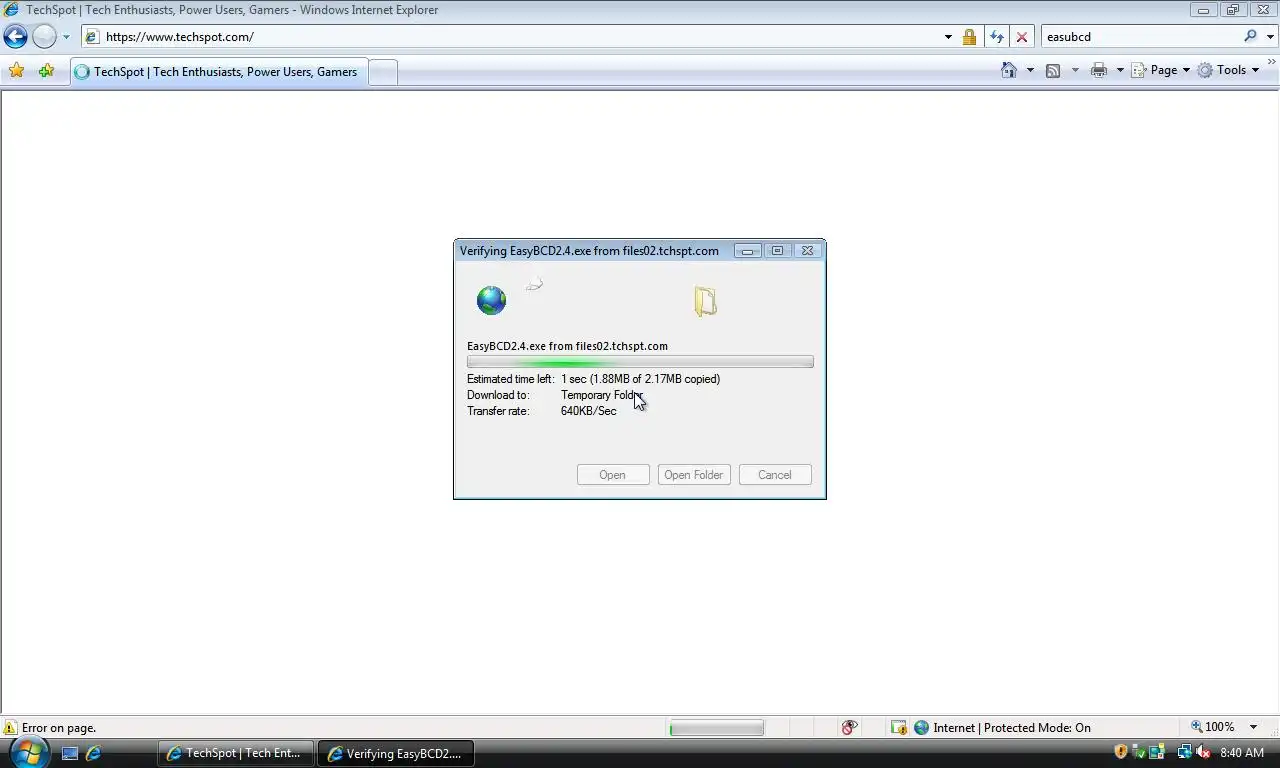Switch to TechSpot taskbar window button
The image size is (1280, 768).
[x=235, y=753]
